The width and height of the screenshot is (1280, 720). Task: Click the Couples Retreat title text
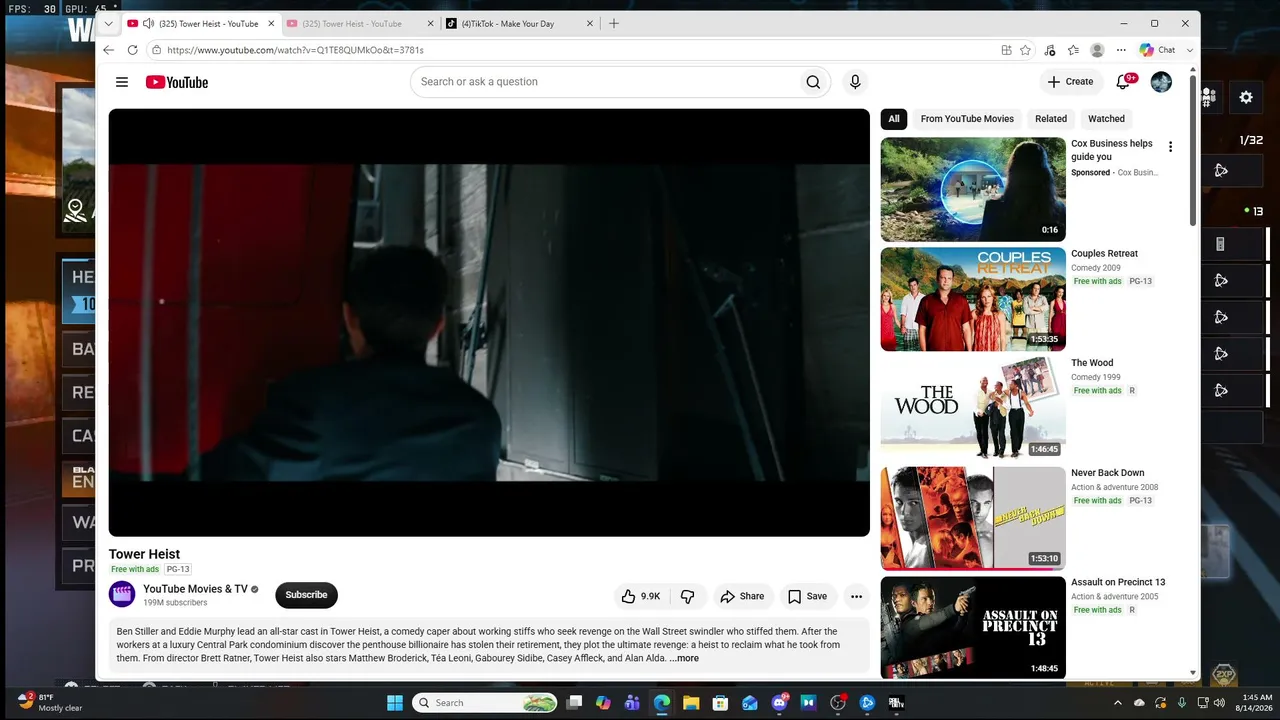pos(1104,254)
